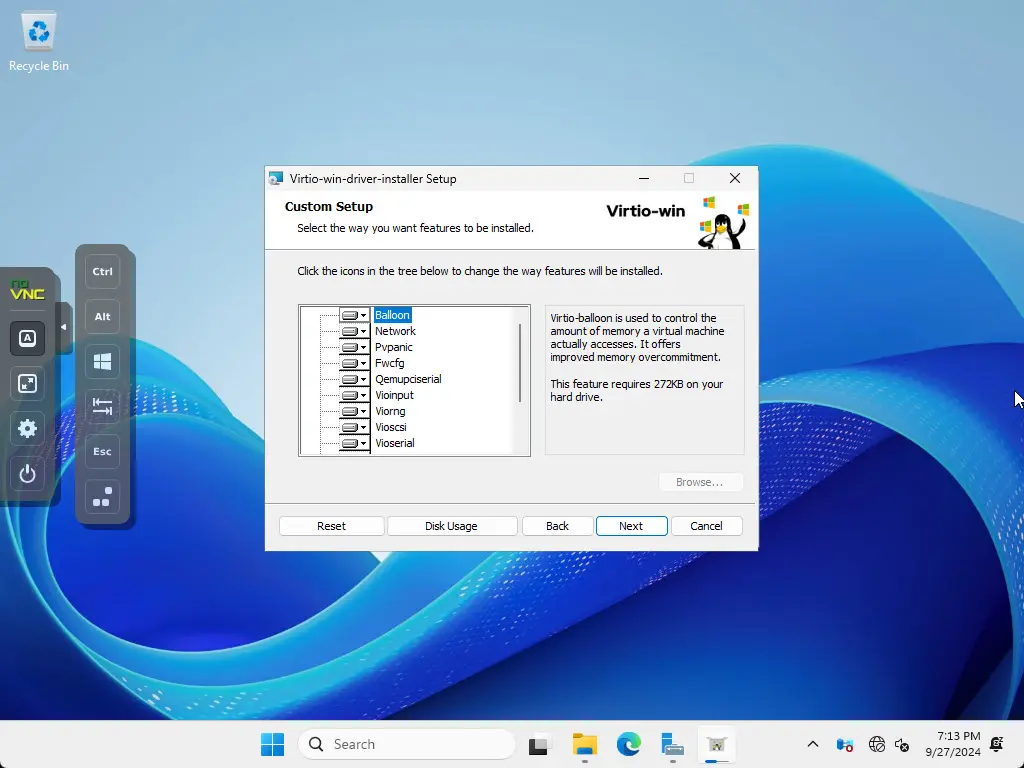The width and height of the screenshot is (1024, 768).
Task: Click Ctrl+Alt+Del icon in noVNC panel
Action: coord(102,497)
